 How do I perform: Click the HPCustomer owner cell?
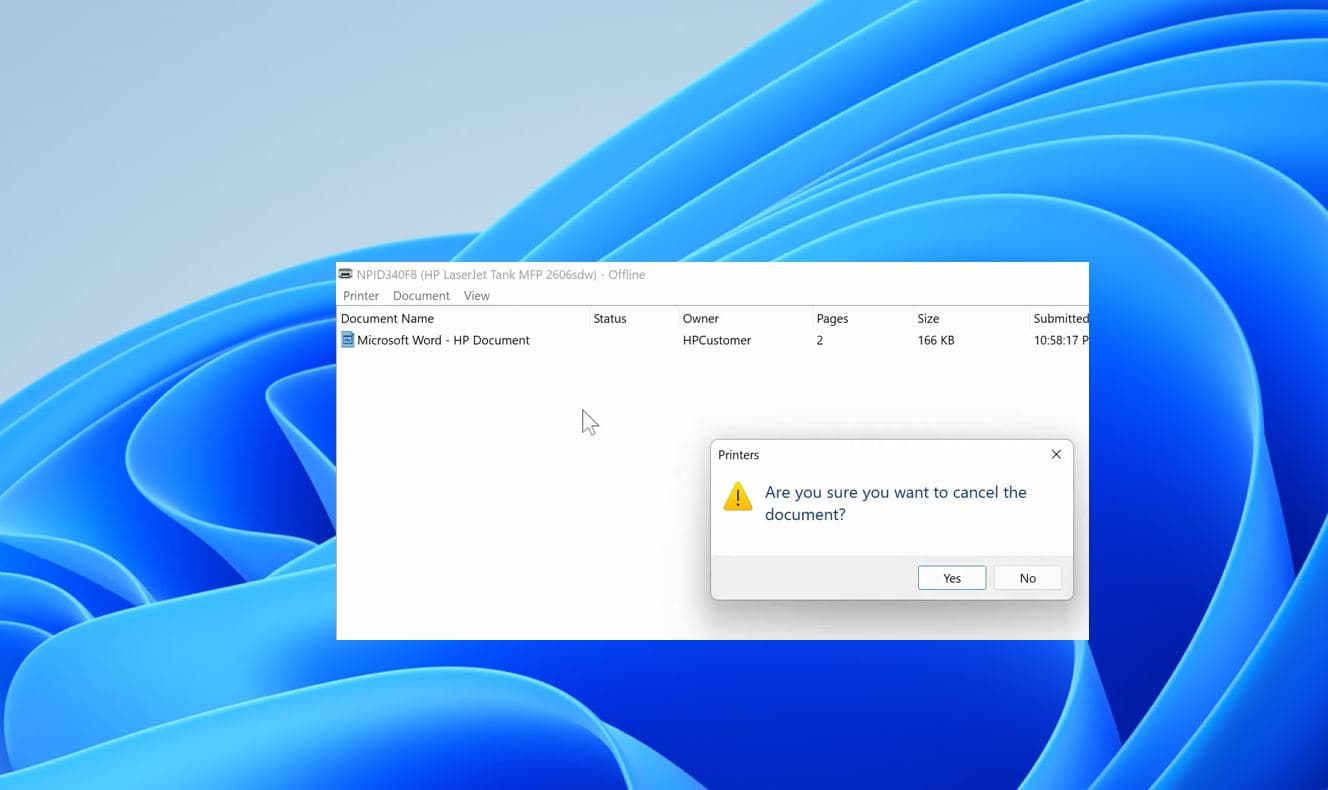[x=717, y=340]
